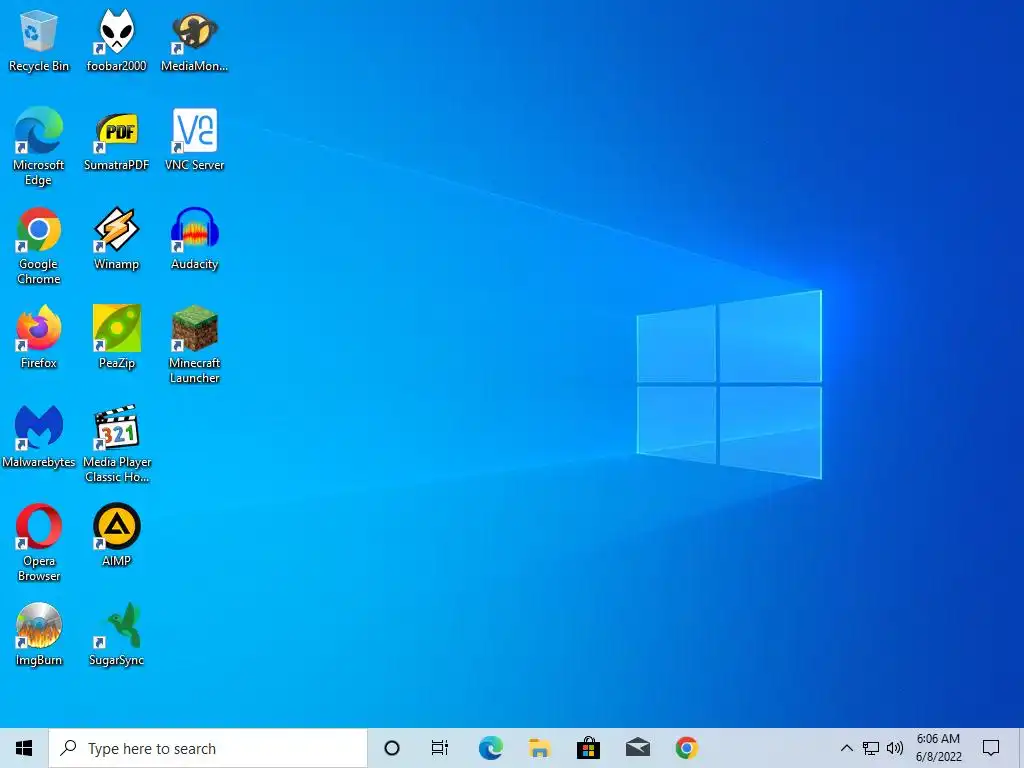Open the Mail app from taskbar
Image resolution: width=1024 pixels, height=768 pixels.
[637, 748]
